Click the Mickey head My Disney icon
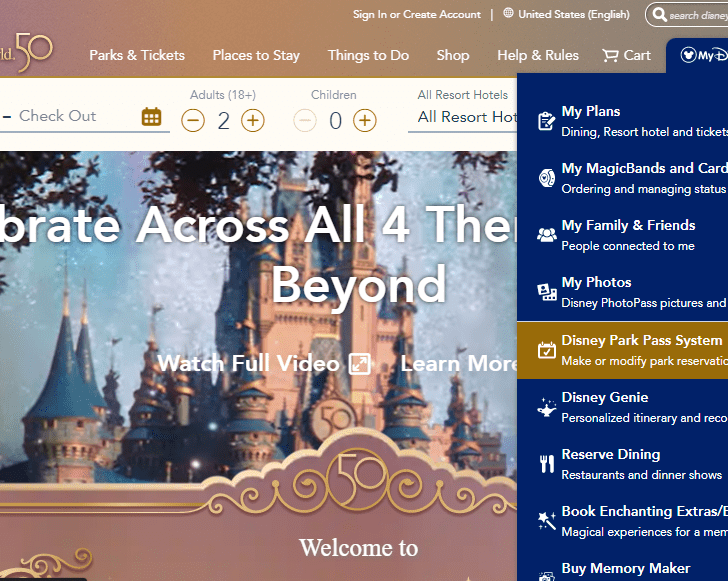Viewport: 728px width, 581px height. (688, 55)
